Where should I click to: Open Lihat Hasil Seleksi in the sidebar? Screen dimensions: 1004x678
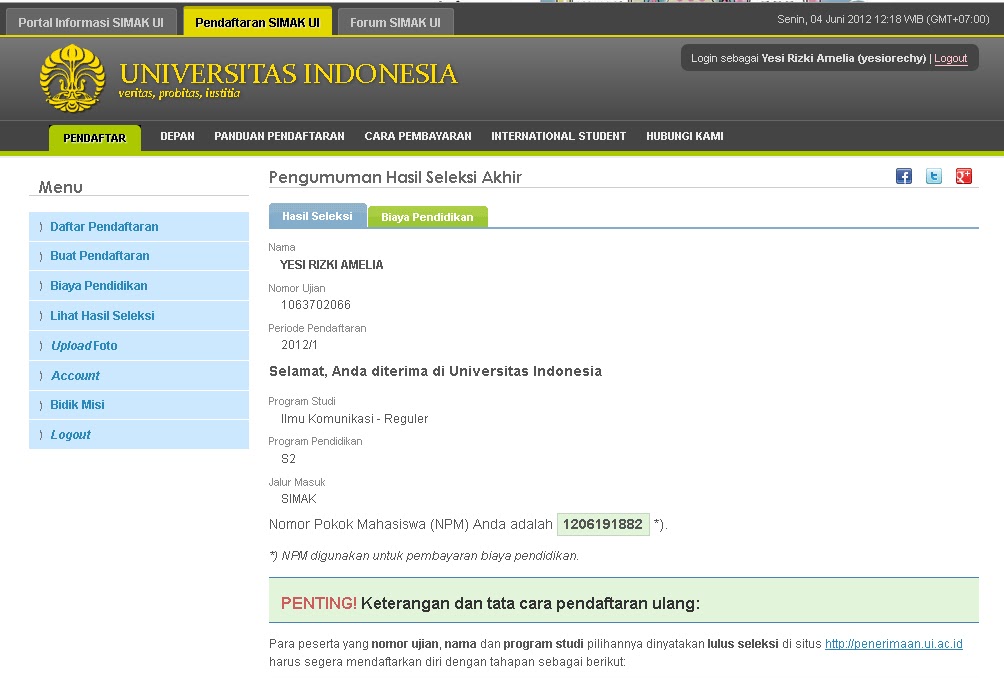point(139,316)
